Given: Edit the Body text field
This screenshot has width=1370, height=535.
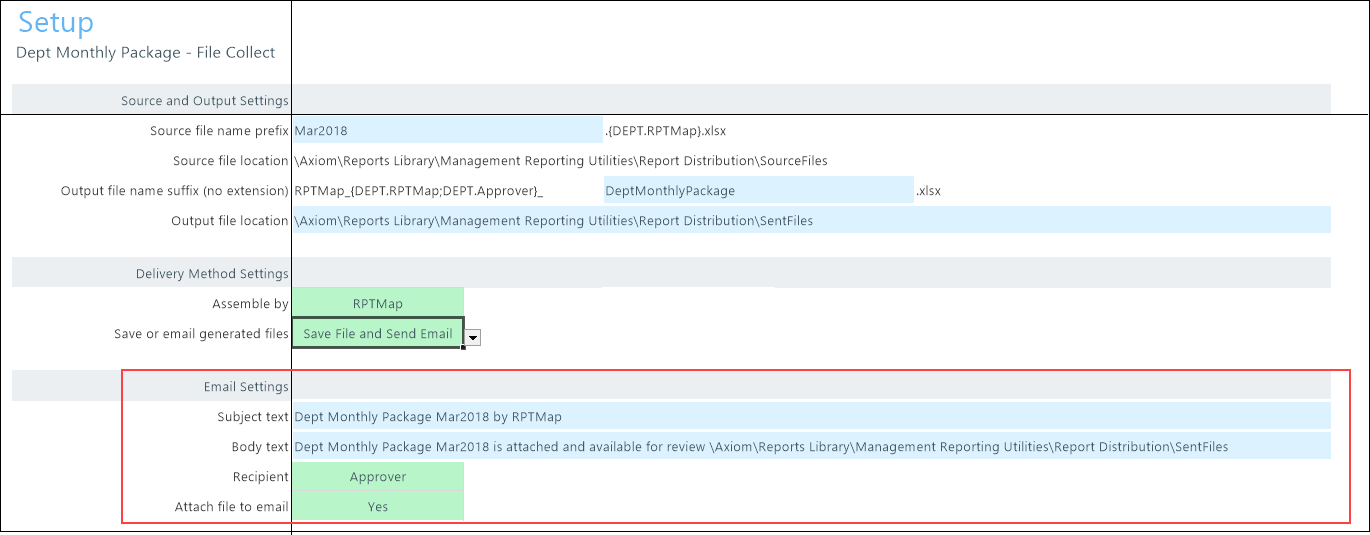Looking at the screenshot, I should coord(810,447).
